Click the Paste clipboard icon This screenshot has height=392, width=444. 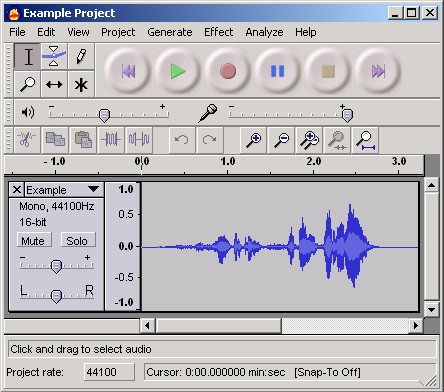tap(83, 140)
